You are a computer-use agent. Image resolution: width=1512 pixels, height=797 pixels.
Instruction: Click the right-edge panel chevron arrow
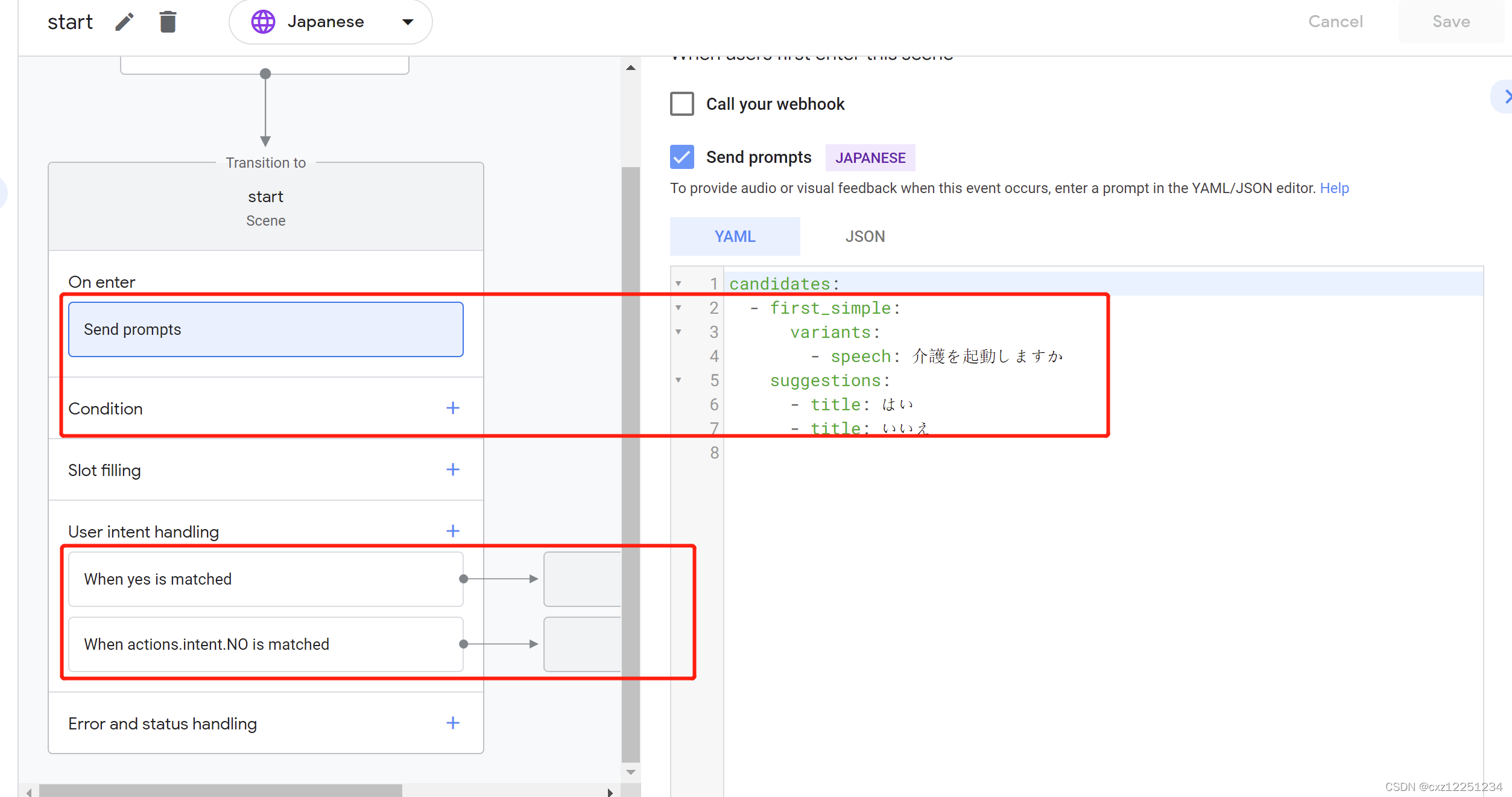pyautogui.click(x=1505, y=97)
